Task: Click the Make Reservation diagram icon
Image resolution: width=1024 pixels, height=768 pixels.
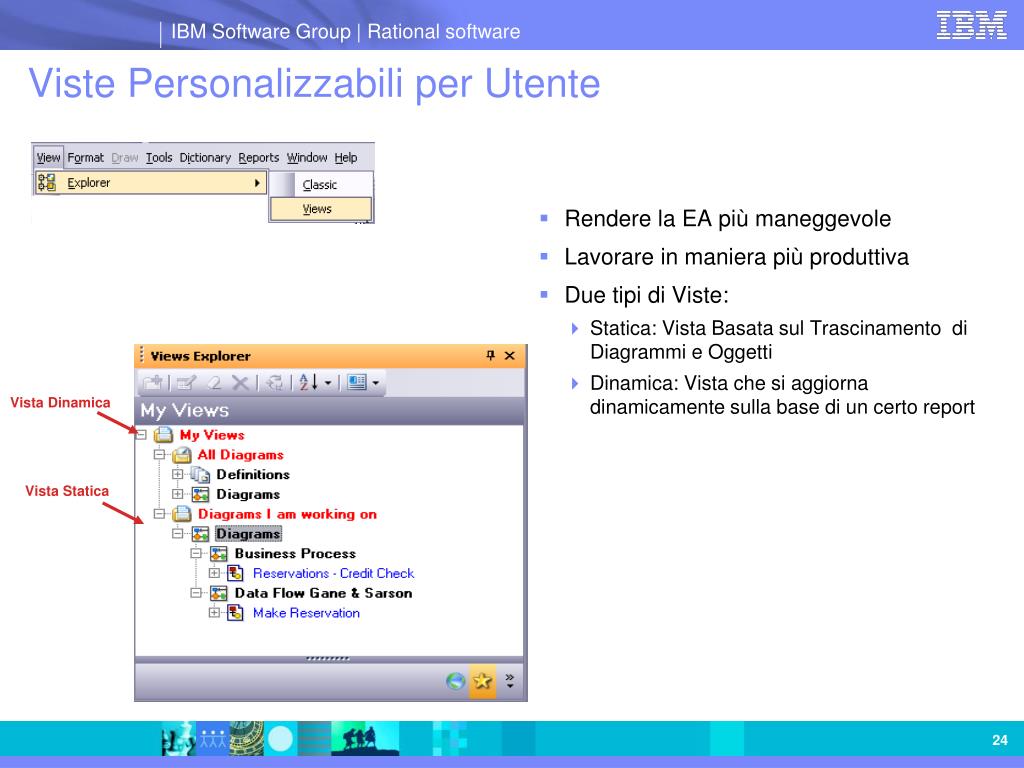Action: click(236, 613)
